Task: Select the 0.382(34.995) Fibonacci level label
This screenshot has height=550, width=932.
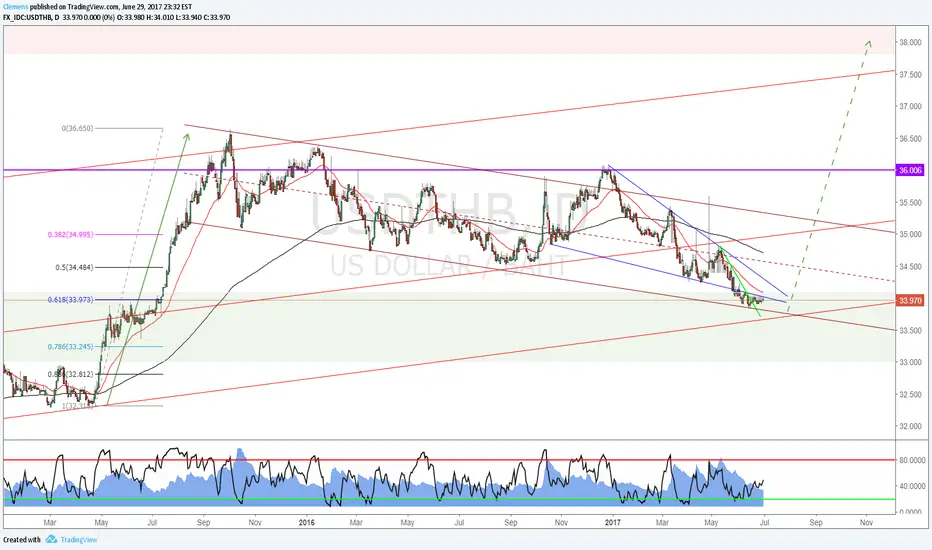Action: pos(70,235)
